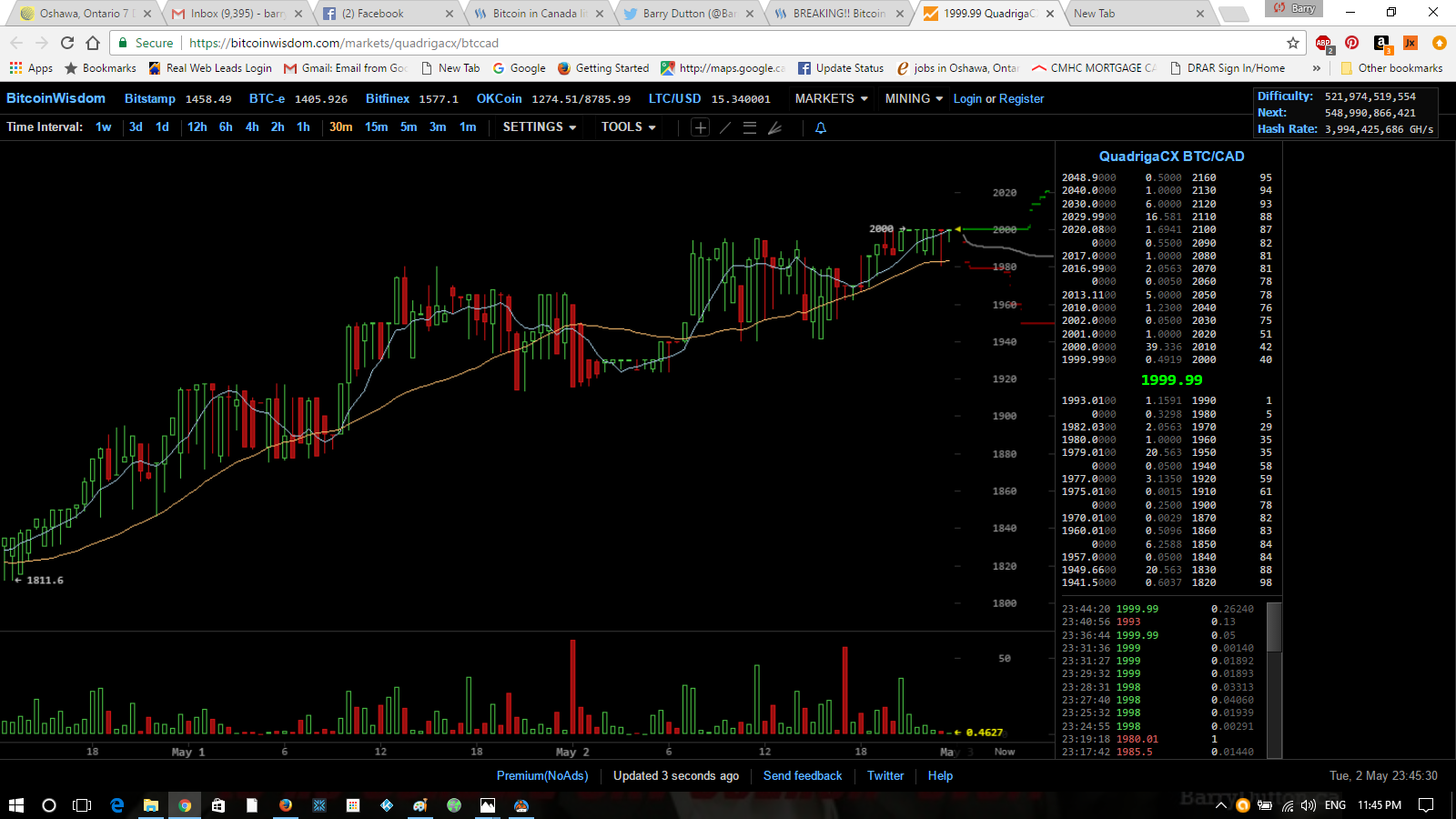Expand the MARKETS menu
The image size is (1456, 819).
[832, 98]
